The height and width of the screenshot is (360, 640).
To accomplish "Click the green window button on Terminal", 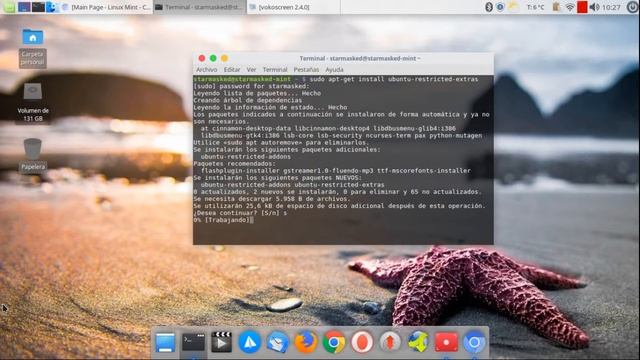I will click(x=213, y=58).
